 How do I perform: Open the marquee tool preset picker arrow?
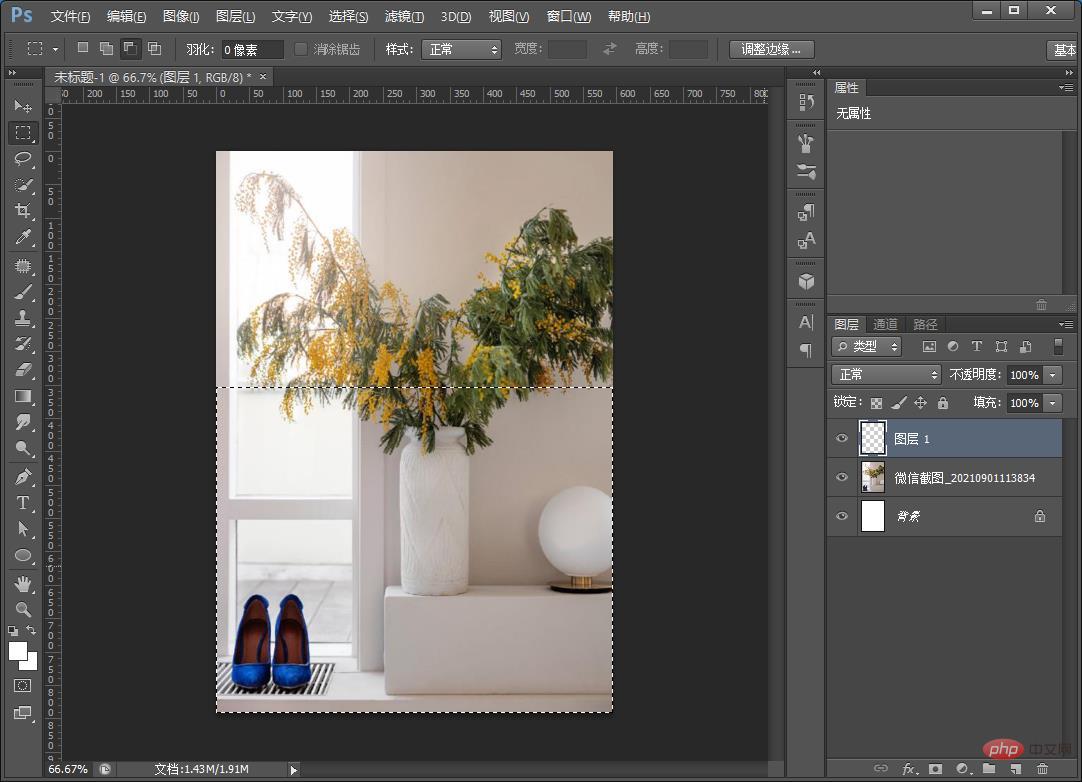pyautogui.click(x=55, y=49)
